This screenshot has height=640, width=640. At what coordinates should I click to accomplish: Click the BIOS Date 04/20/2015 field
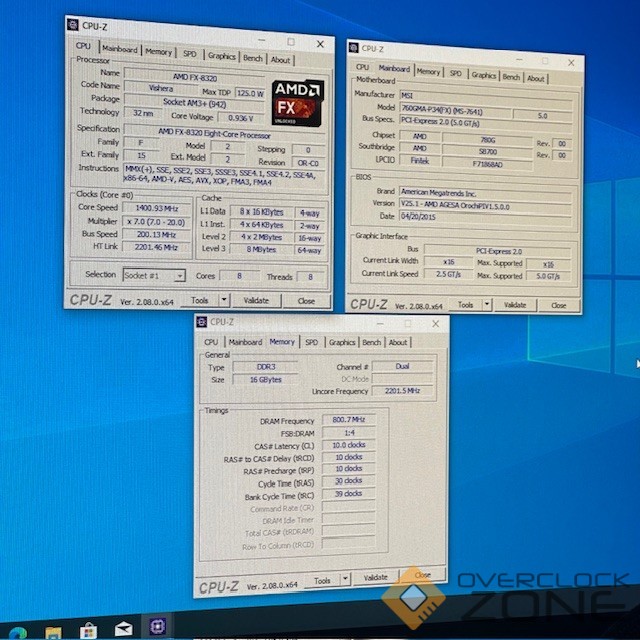pos(486,218)
